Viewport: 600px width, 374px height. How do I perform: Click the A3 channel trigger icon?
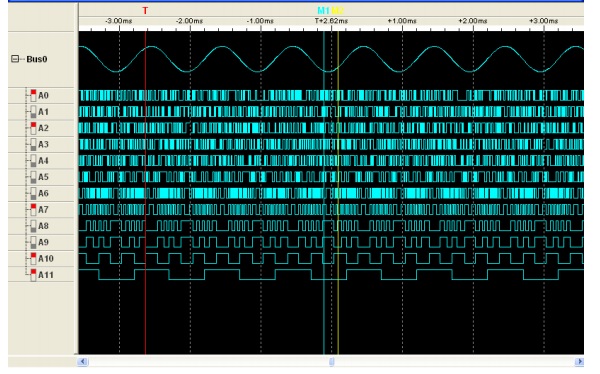coord(33,145)
